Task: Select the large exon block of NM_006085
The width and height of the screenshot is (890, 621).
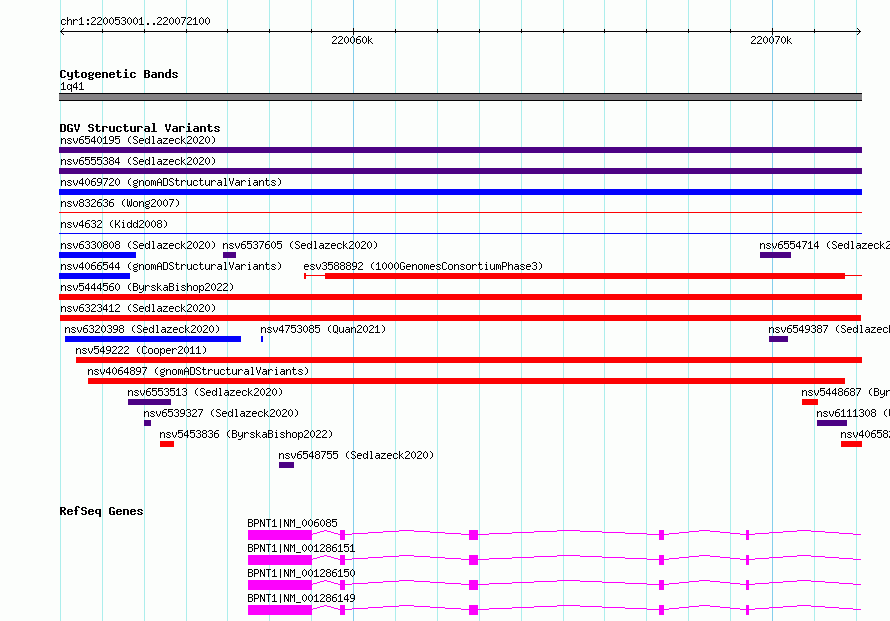Action: (x=280, y=535)
